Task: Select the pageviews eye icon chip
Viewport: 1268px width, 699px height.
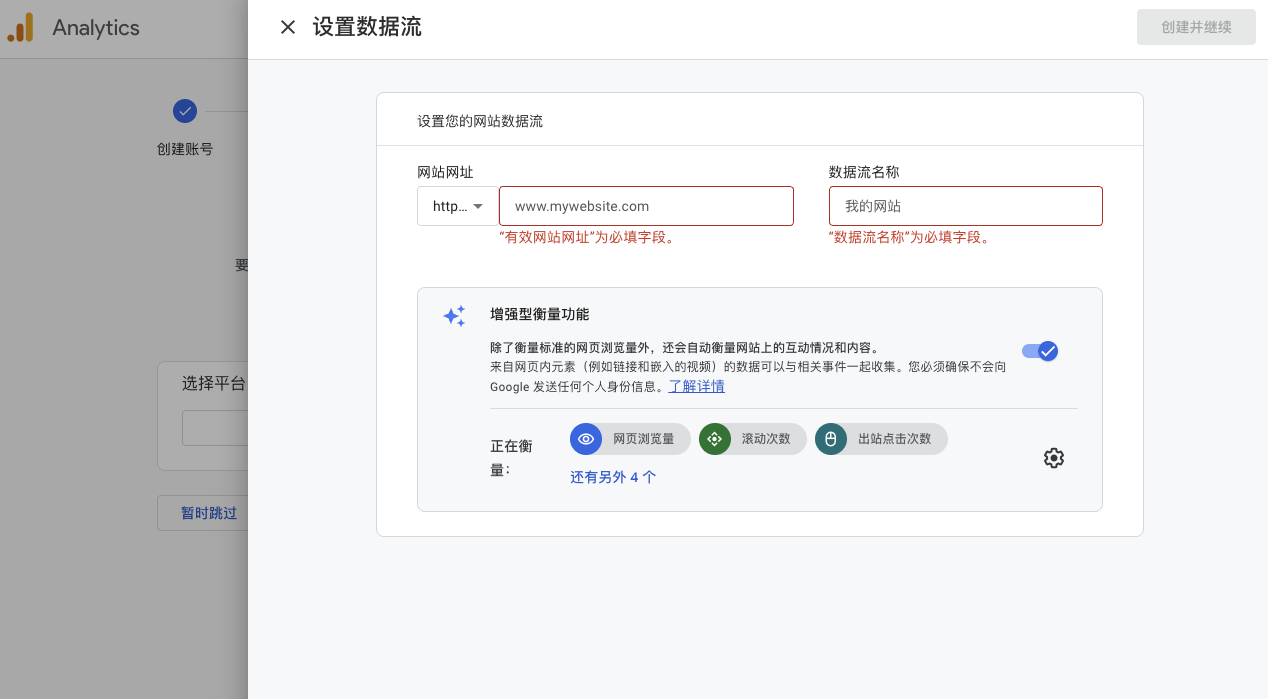Action: (586, 439)
